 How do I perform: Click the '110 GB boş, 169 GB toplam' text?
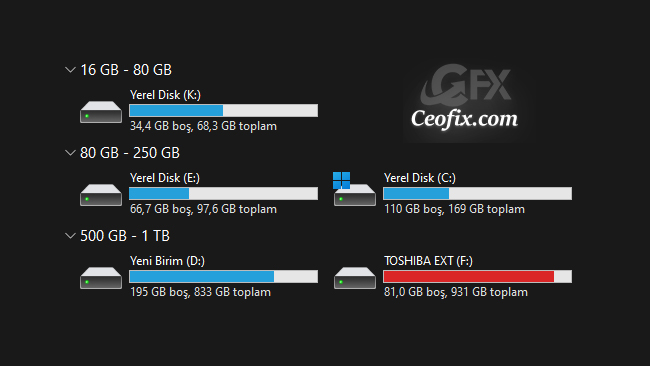[x=454, y=209]
